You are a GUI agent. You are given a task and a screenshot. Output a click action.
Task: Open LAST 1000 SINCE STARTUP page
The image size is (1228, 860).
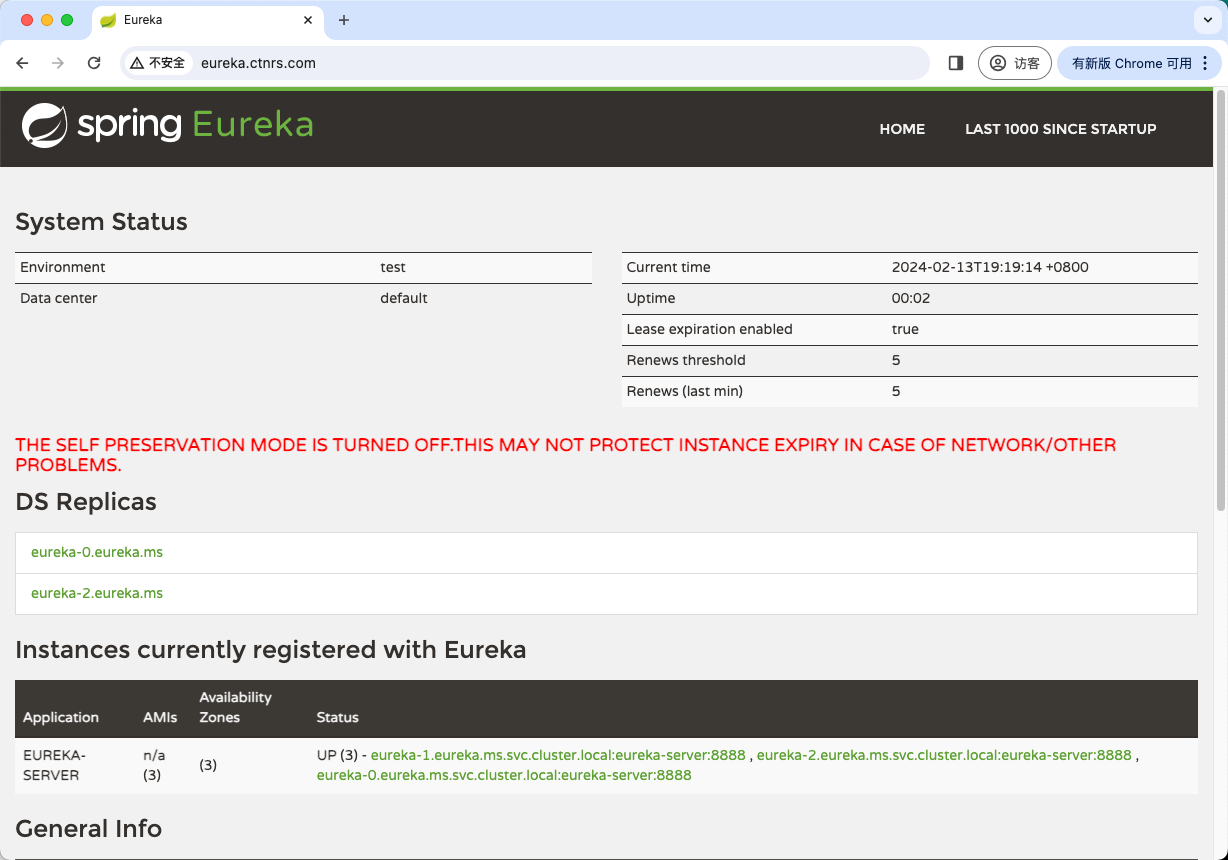tap(1060, 129)
